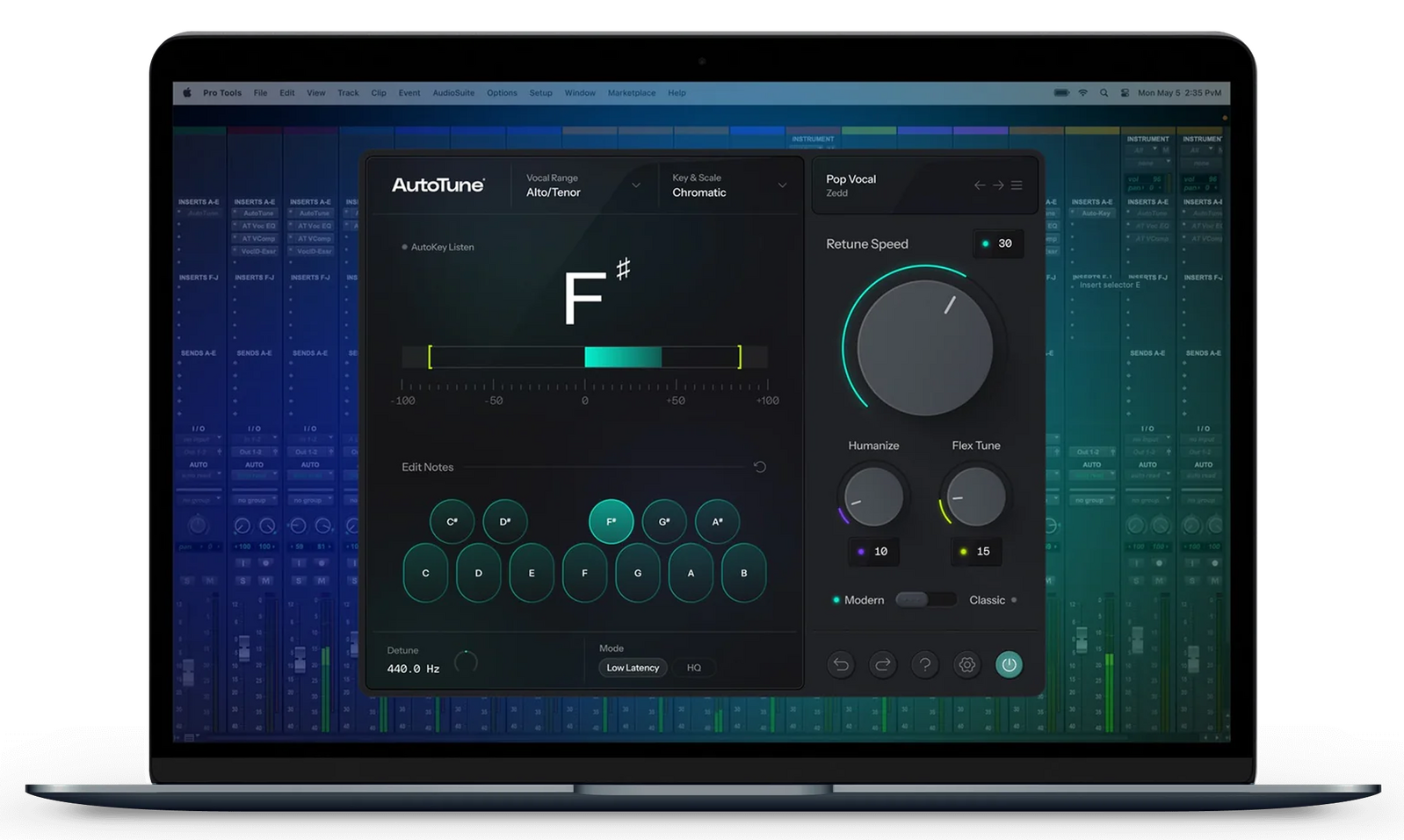Select HQ mode

[x=694, y=668]
